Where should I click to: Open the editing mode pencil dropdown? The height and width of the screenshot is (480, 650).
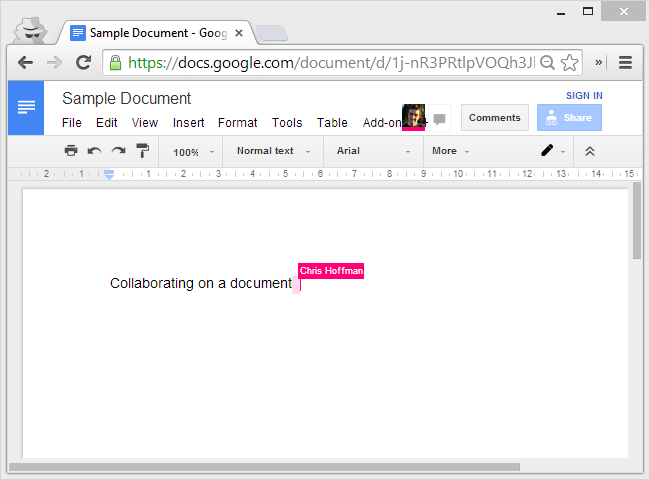[552, 151]
